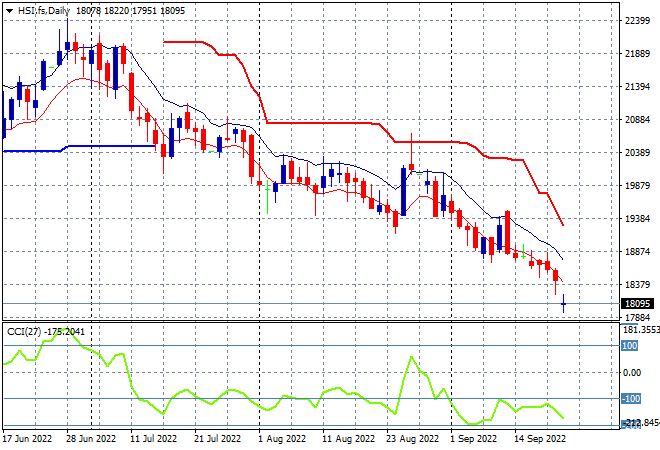Click the thick blue support line at left

(79, 148)
